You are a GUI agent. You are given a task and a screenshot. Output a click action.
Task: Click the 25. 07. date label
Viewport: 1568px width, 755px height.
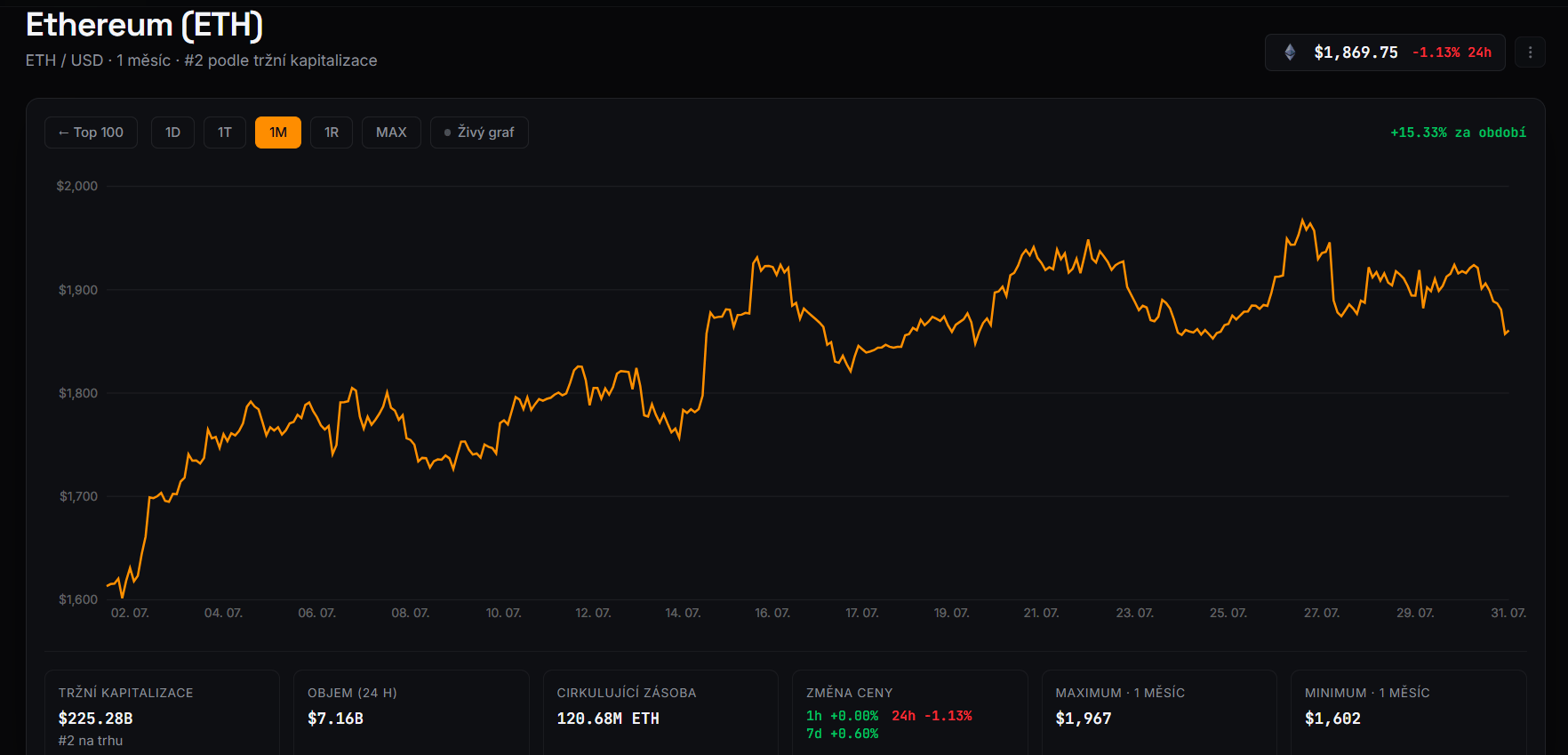[x=1228, y=613]
